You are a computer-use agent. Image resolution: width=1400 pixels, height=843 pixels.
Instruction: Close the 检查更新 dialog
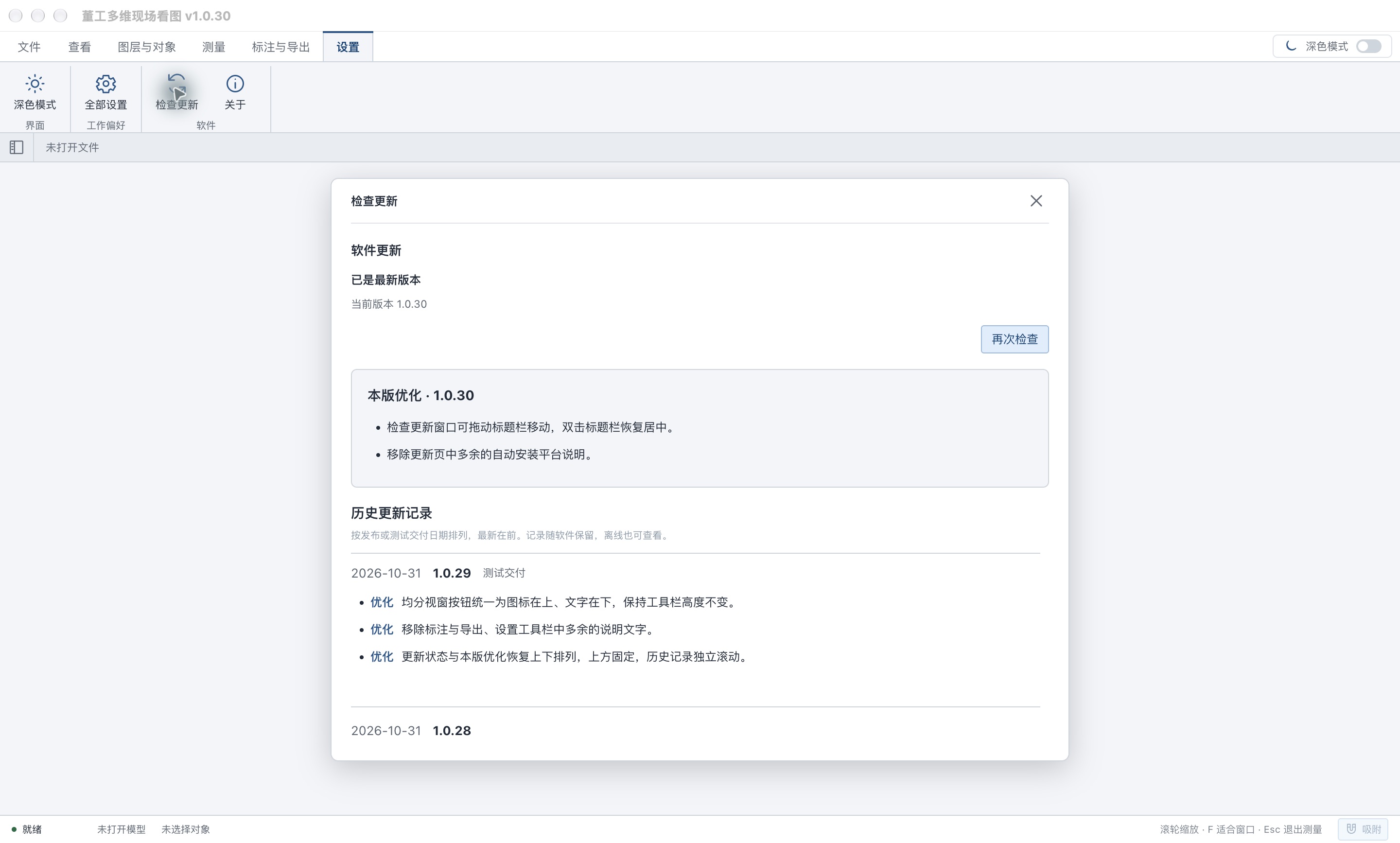tap(1036, 201)
